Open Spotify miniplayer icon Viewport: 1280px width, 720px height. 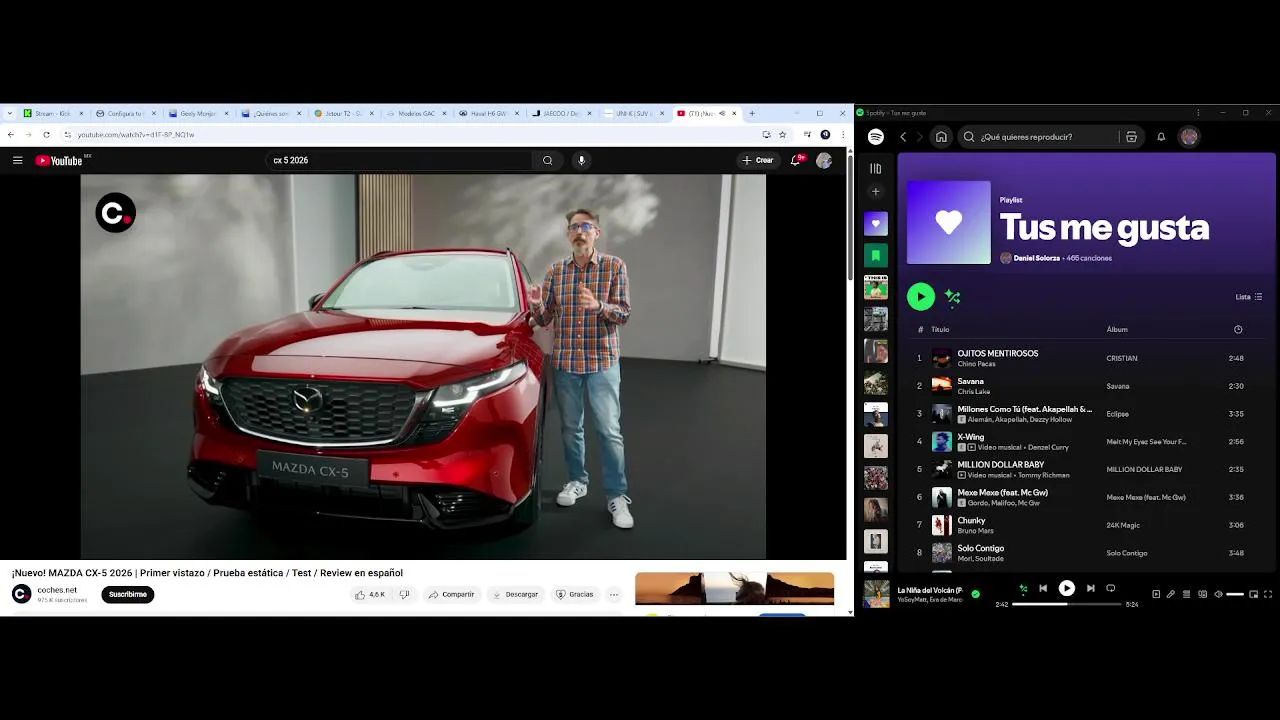pos(1253,594)
